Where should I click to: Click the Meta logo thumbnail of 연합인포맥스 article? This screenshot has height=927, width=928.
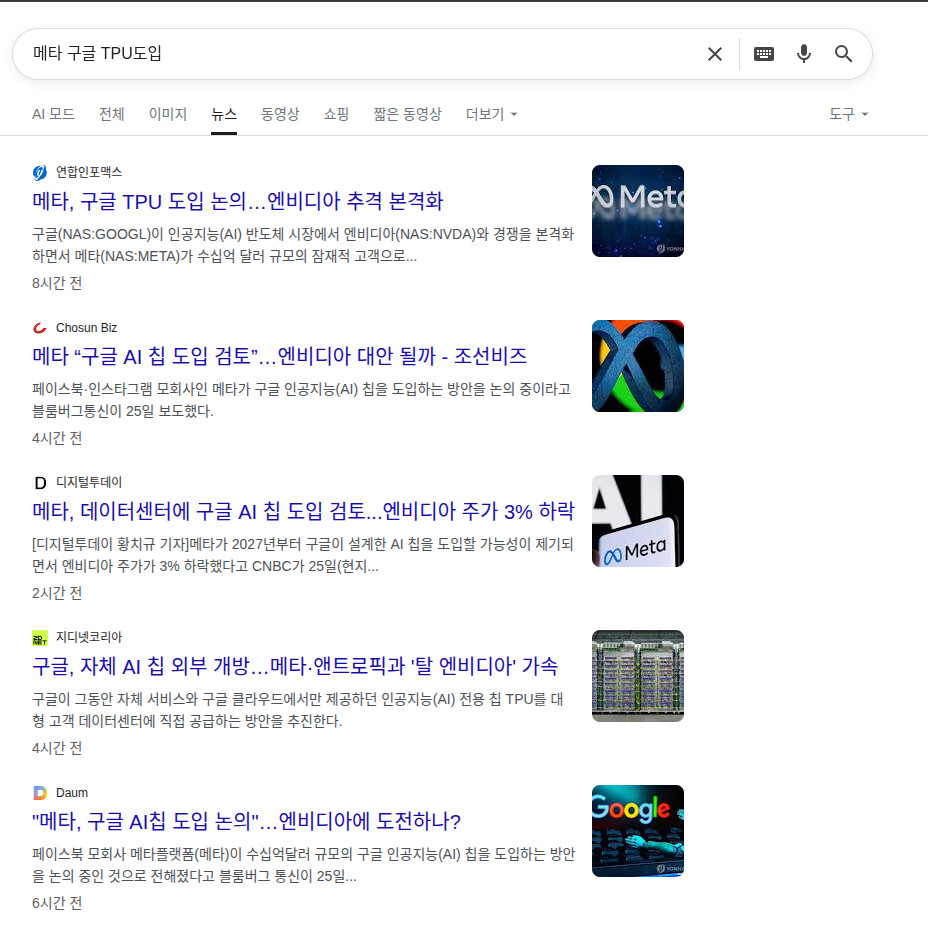point(637,211)
